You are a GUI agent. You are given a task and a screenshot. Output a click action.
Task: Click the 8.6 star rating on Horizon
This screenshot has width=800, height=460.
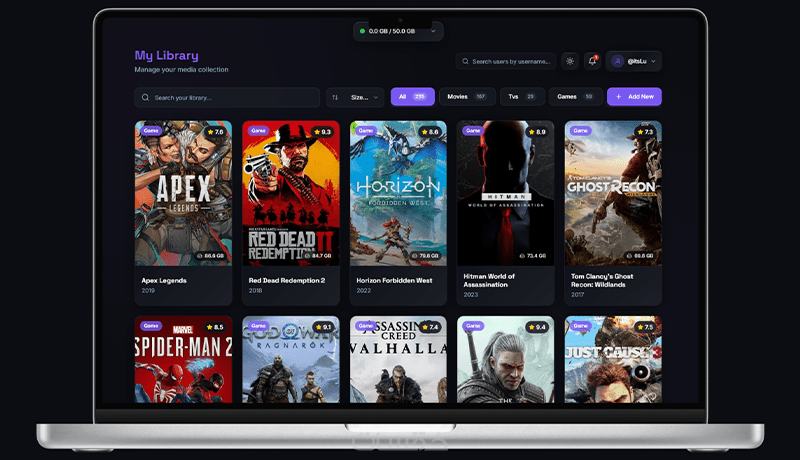pos(430,132)
